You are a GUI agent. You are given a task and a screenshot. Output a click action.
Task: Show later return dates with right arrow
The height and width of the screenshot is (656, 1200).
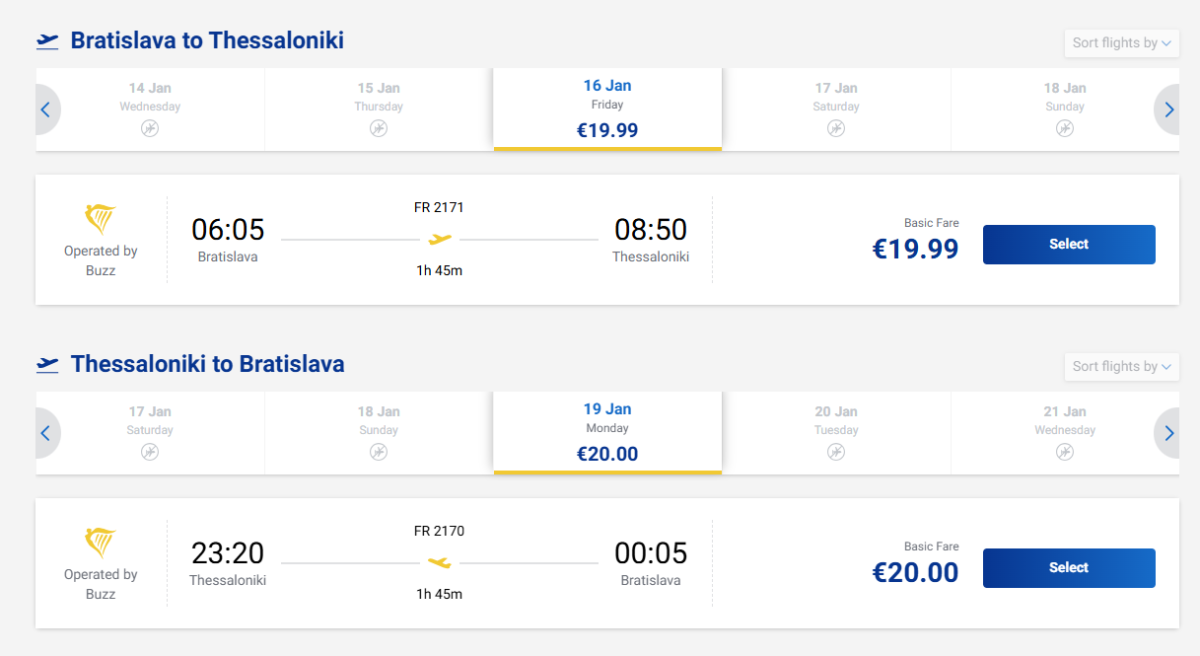[x=1167, y=433]
